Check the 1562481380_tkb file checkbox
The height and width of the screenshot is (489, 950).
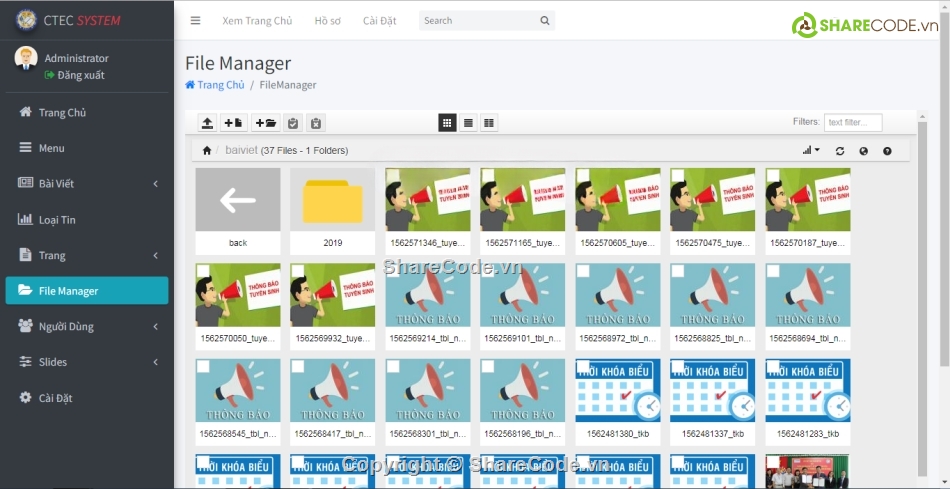pos(583,366)
